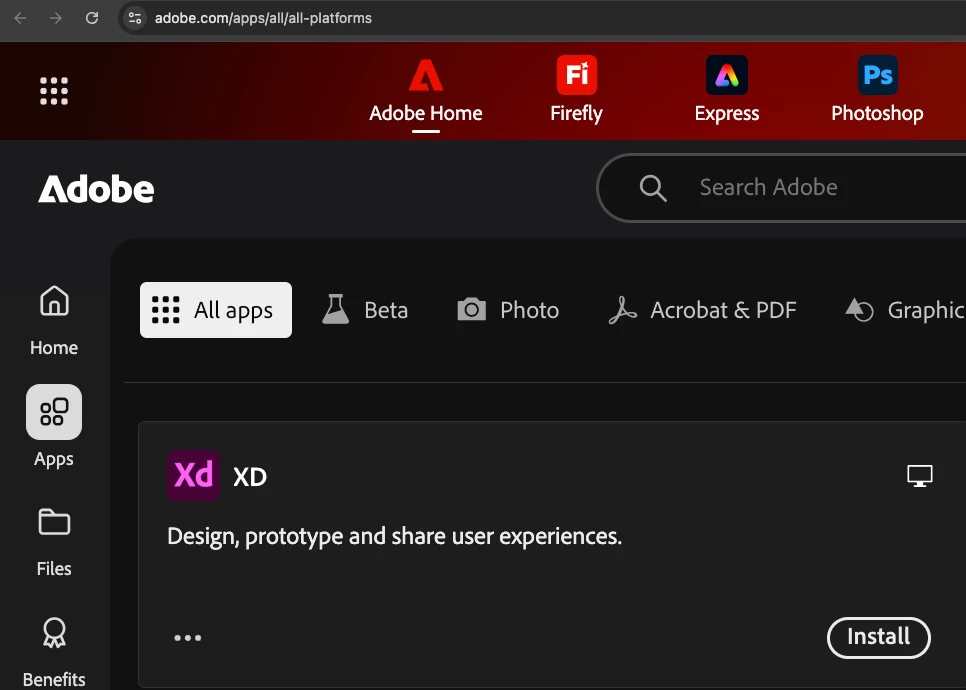This screenshot has height=690, width=966.
Task: Reload the browser page
Action: (x=92, y=18)
